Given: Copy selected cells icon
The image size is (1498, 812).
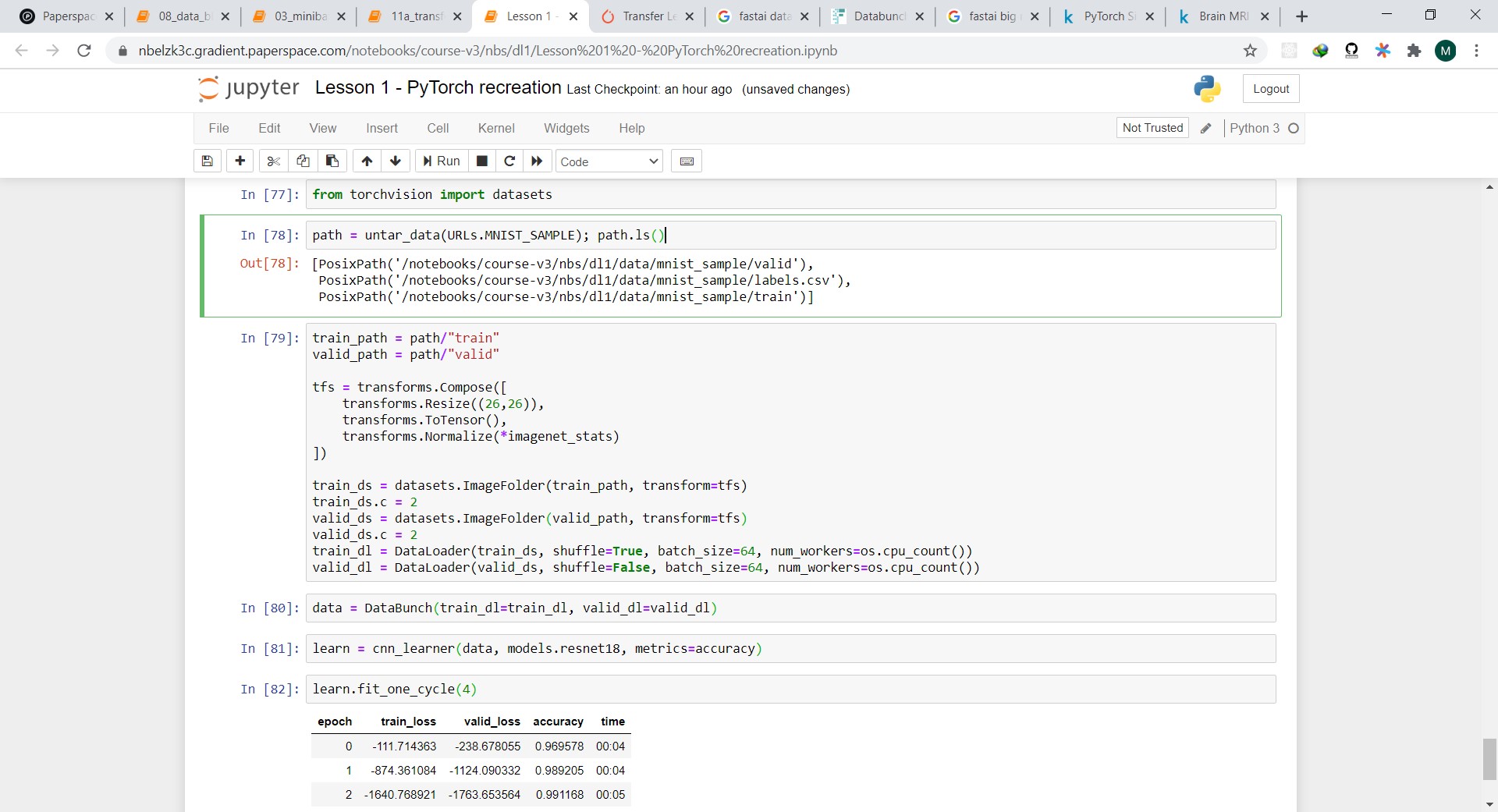Looking at the screenshot, I should [x=303, y=161].
